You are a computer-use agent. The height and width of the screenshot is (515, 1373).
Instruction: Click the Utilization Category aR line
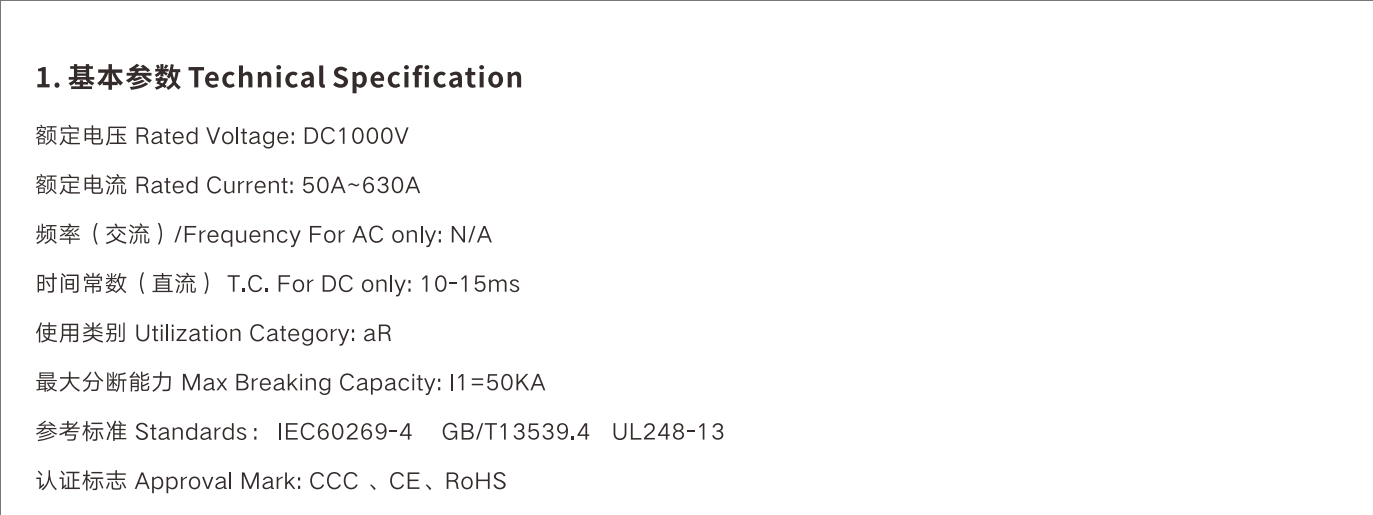[x=214, y=333]
